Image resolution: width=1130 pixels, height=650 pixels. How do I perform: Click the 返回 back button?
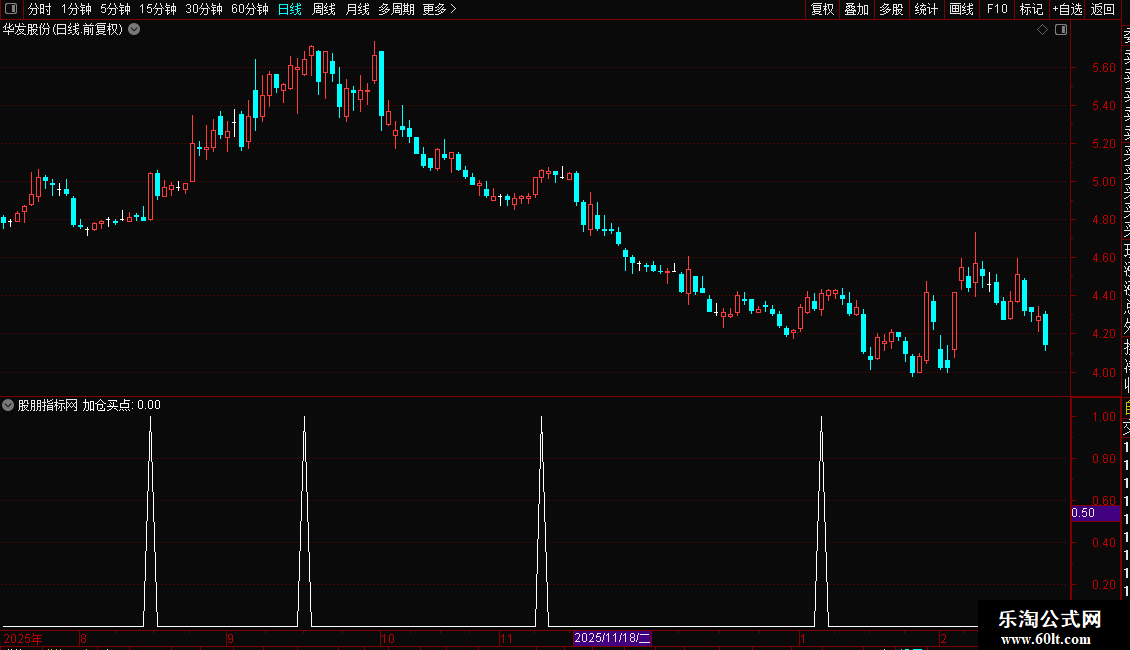[x=1103, y=9]
